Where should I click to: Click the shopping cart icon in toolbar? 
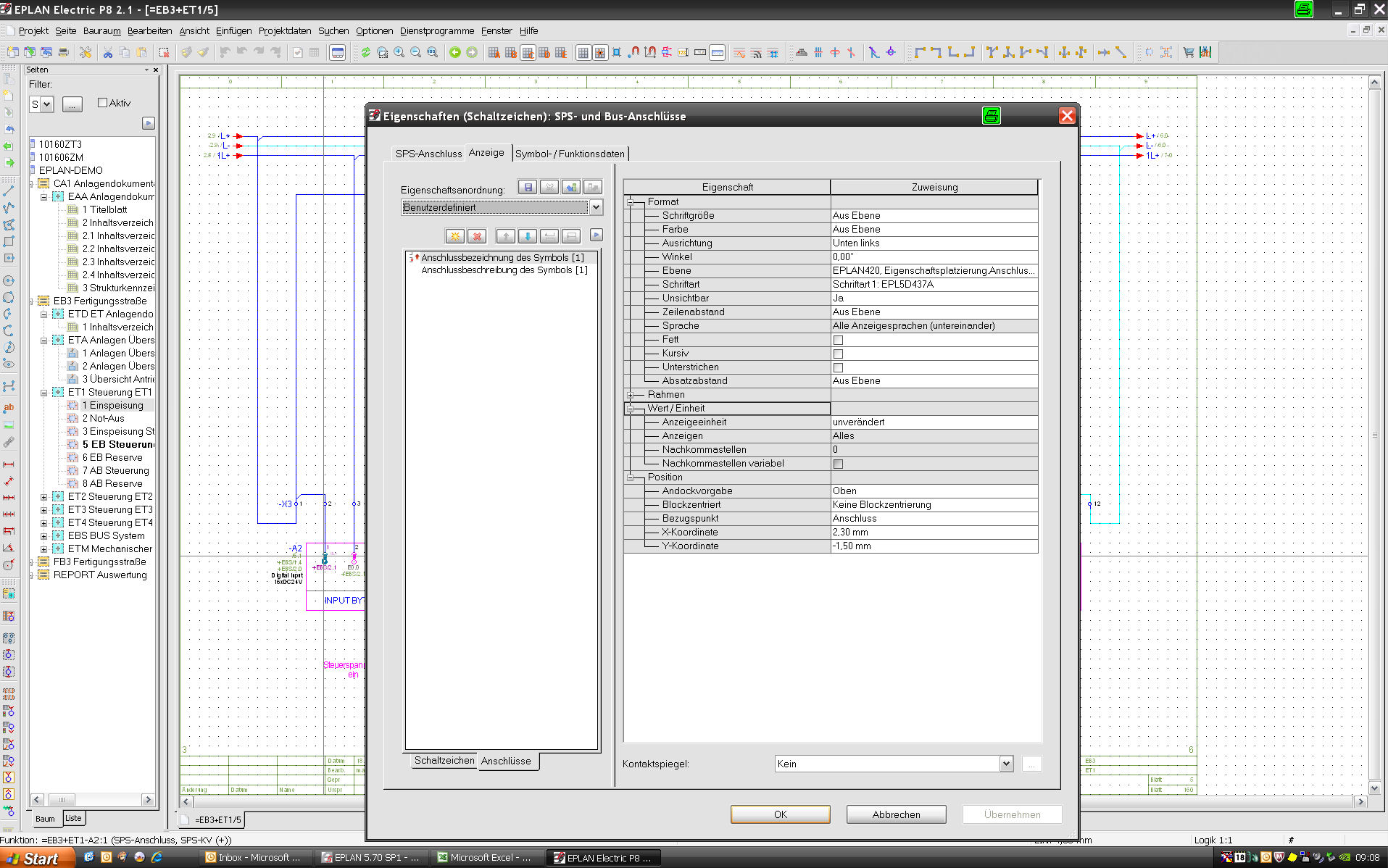tap(1189, 52)
